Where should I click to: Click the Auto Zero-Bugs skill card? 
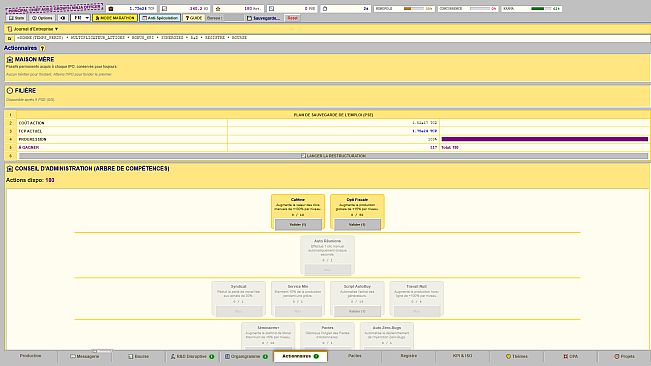pos(387,336)
